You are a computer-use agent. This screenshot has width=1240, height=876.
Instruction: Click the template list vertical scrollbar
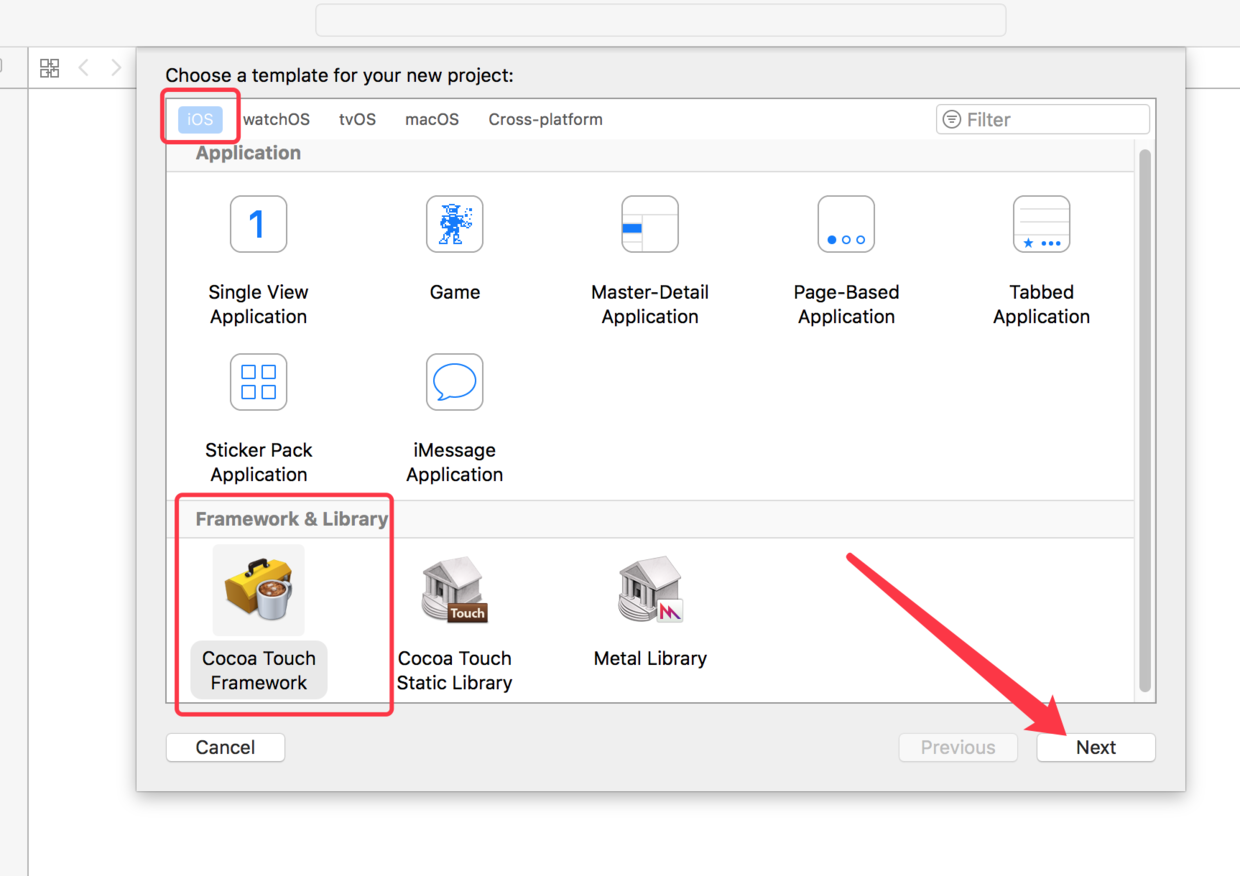[x=1146, y=420]
